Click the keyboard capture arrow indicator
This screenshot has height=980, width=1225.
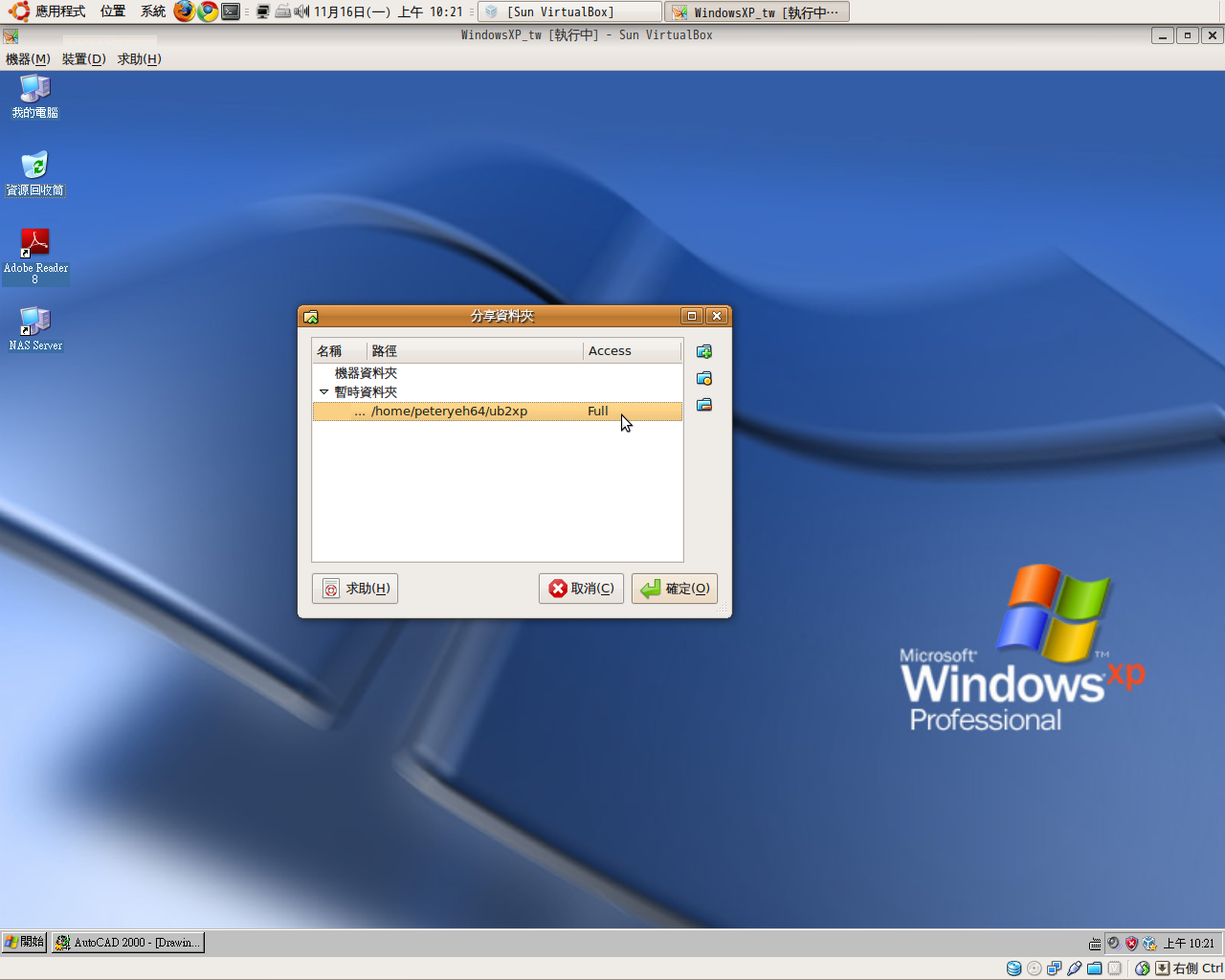[1162, 969]
